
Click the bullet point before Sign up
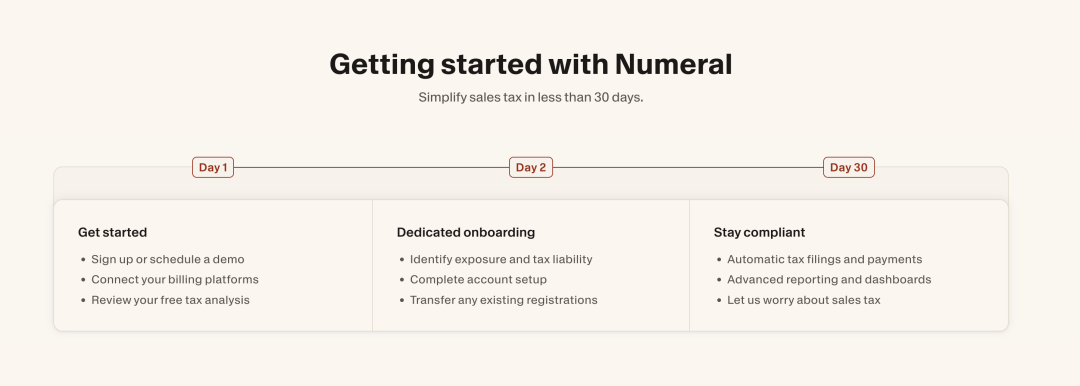pos(83,260)
